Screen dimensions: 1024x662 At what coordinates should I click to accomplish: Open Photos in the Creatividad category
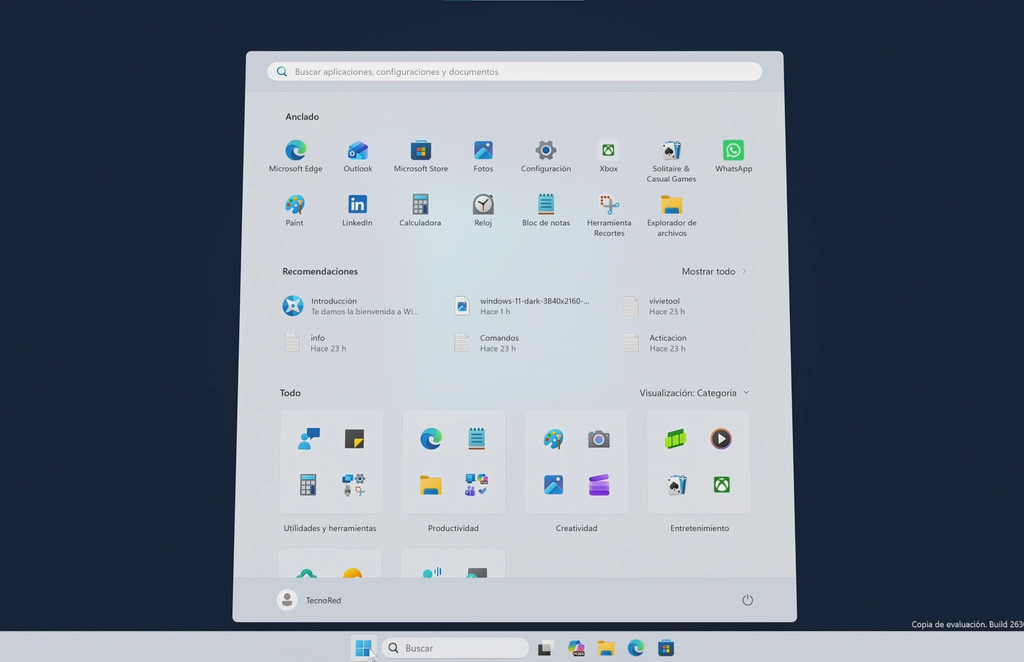click(x=553, y=485)
